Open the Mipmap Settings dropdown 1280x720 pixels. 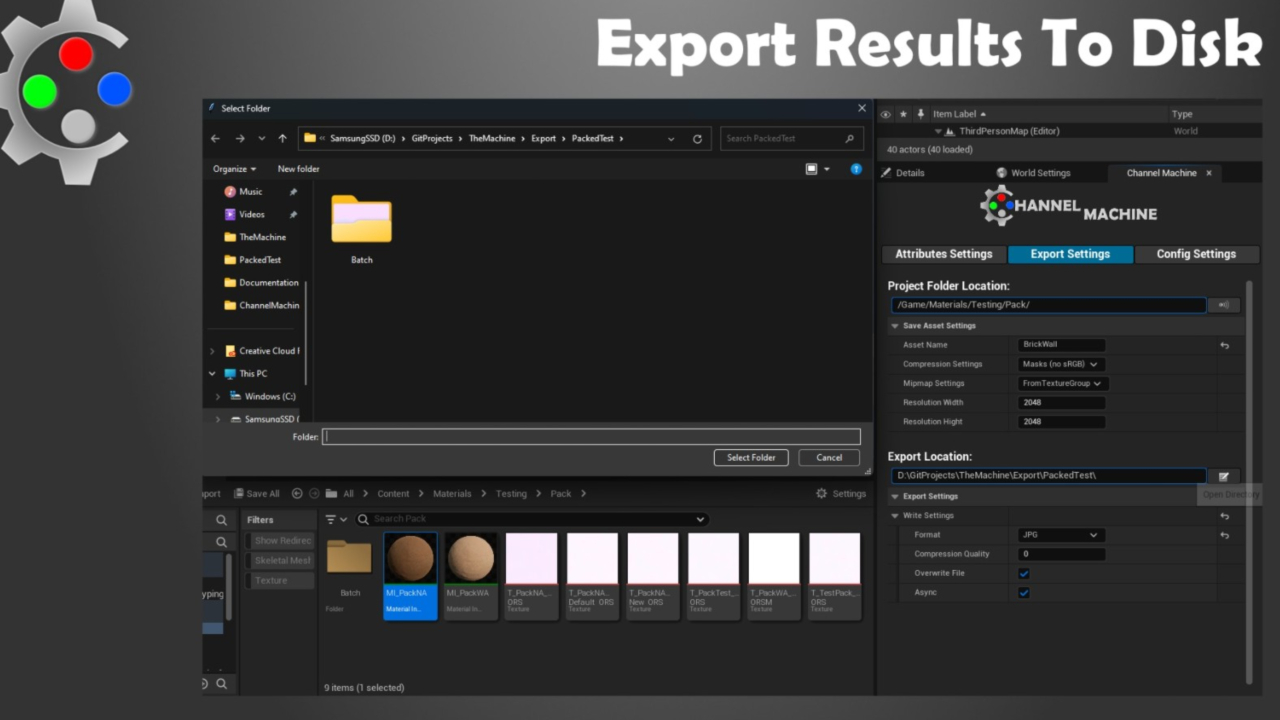coord(1063,383)
